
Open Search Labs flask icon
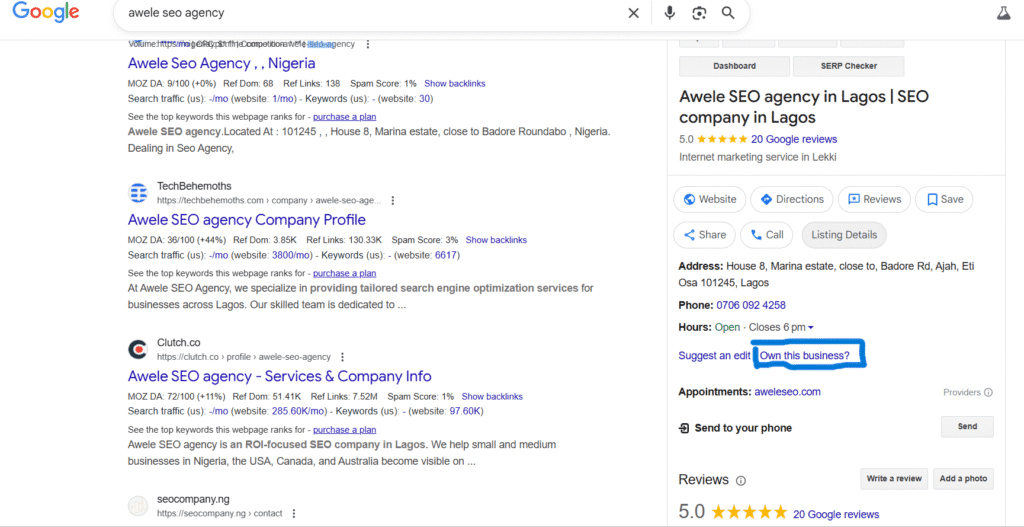(x=1003, y=13)
